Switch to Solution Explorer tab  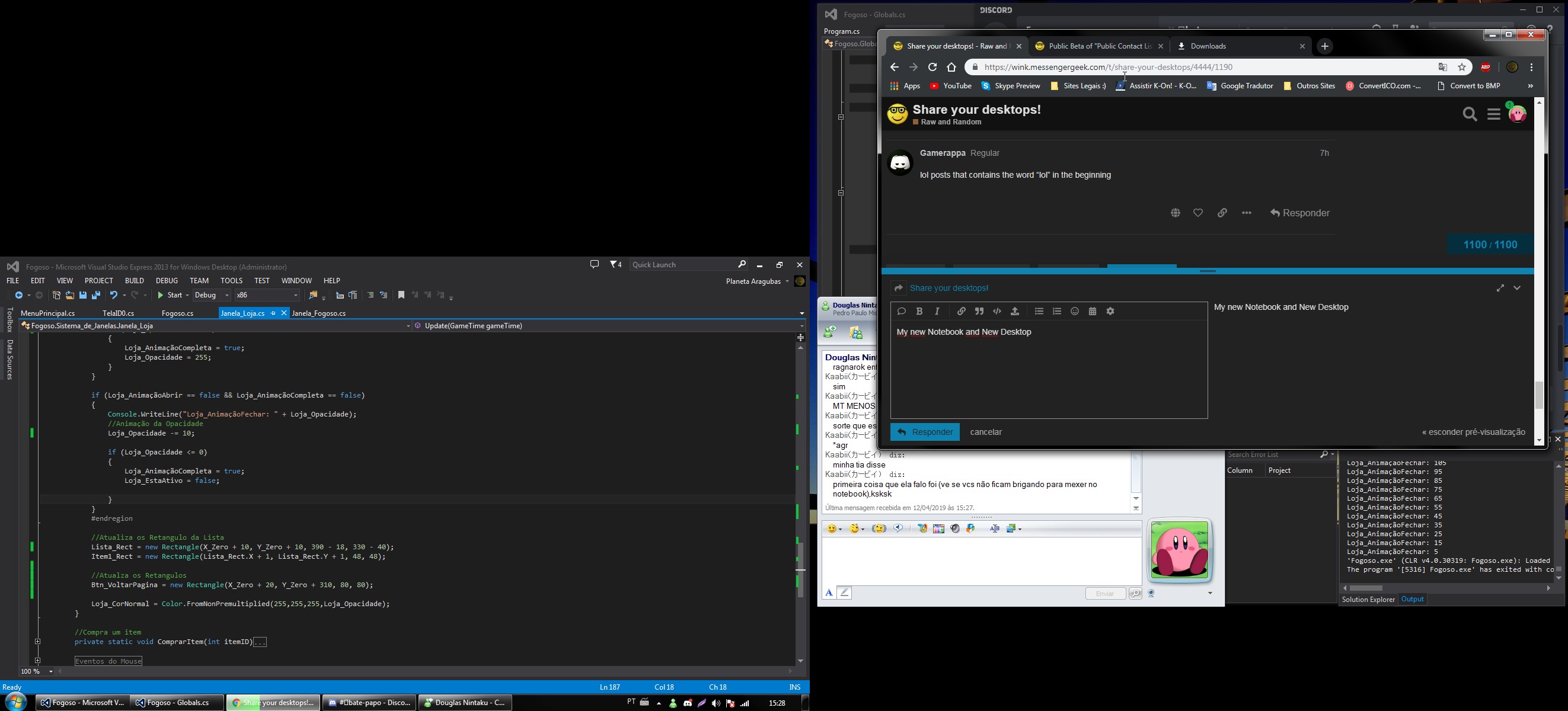pyautogui.click(x=1368, y=600)
